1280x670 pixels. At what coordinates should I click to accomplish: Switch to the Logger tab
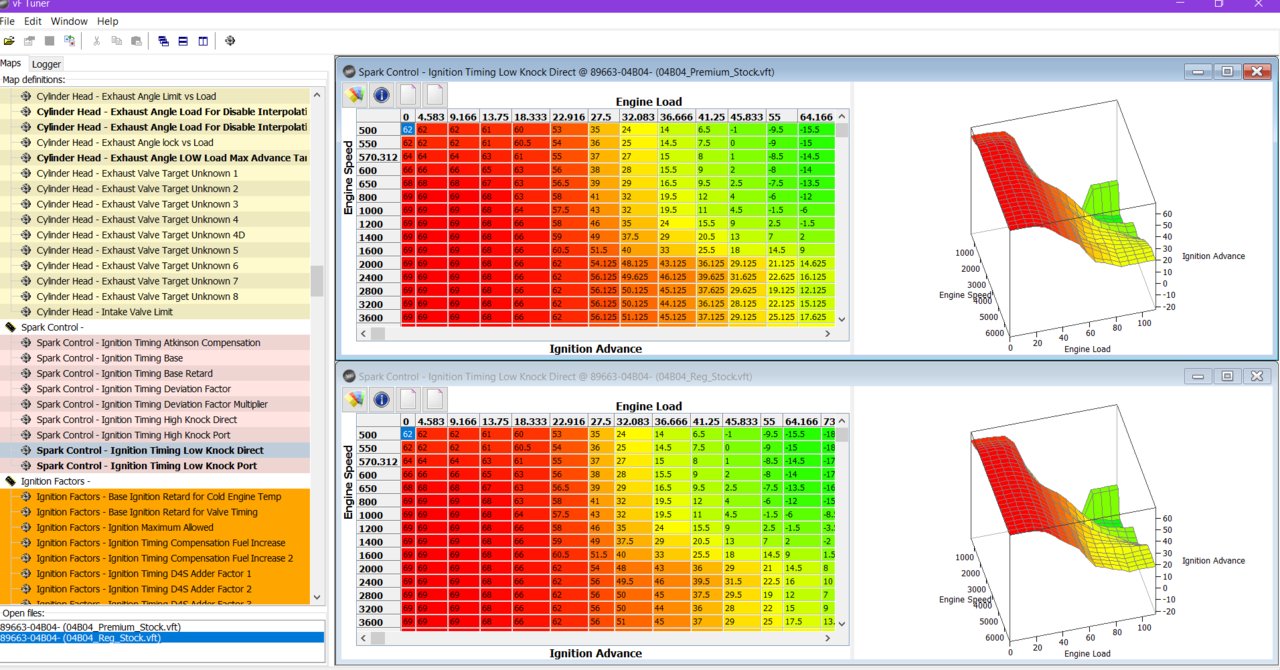coord(46,64)
